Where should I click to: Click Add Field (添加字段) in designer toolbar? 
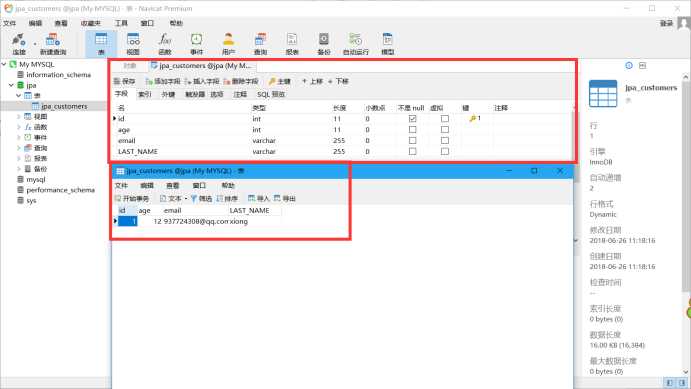163,81
